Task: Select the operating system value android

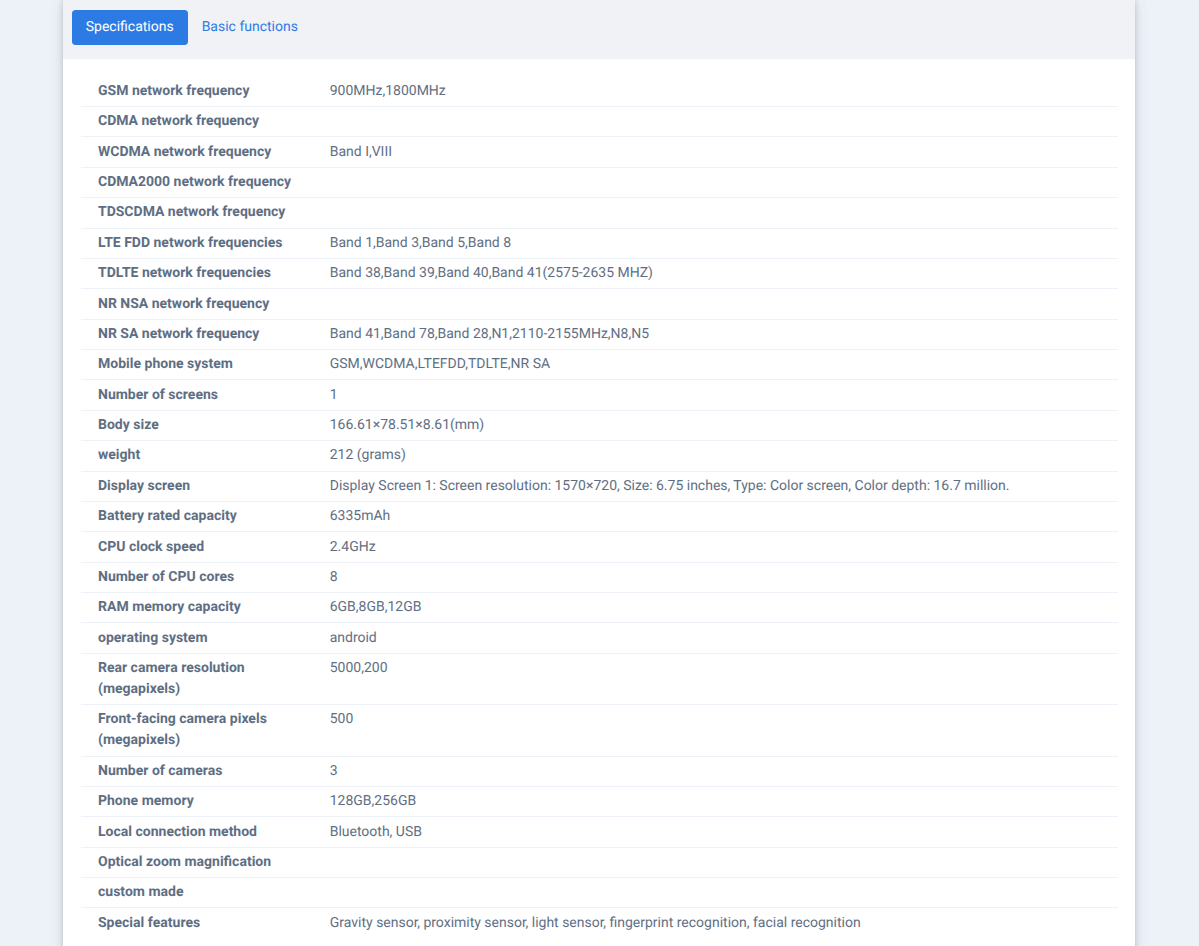Action: click(353, 637)
